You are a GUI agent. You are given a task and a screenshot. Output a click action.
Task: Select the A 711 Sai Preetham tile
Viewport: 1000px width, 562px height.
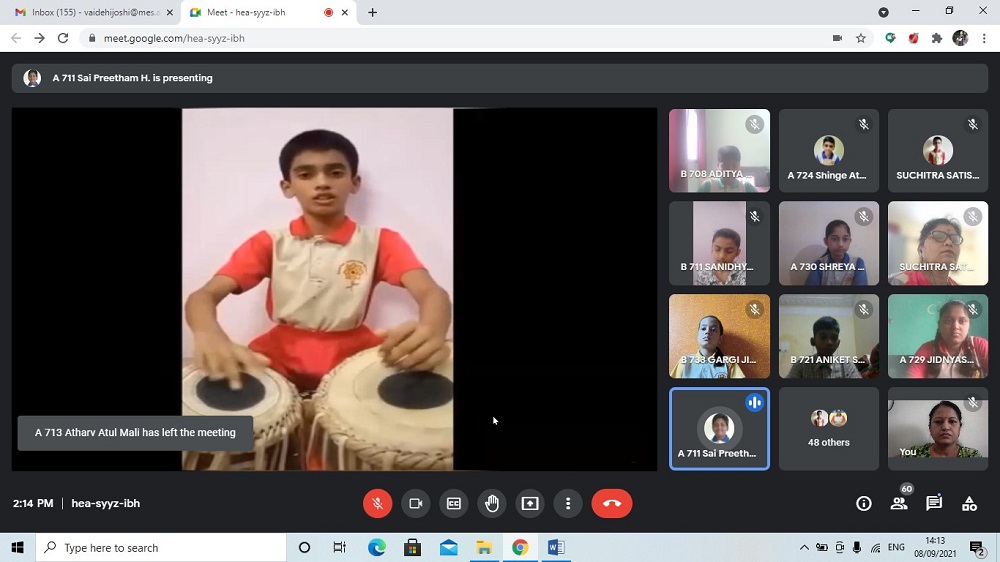pyautogui.click(x=719, y=428)
